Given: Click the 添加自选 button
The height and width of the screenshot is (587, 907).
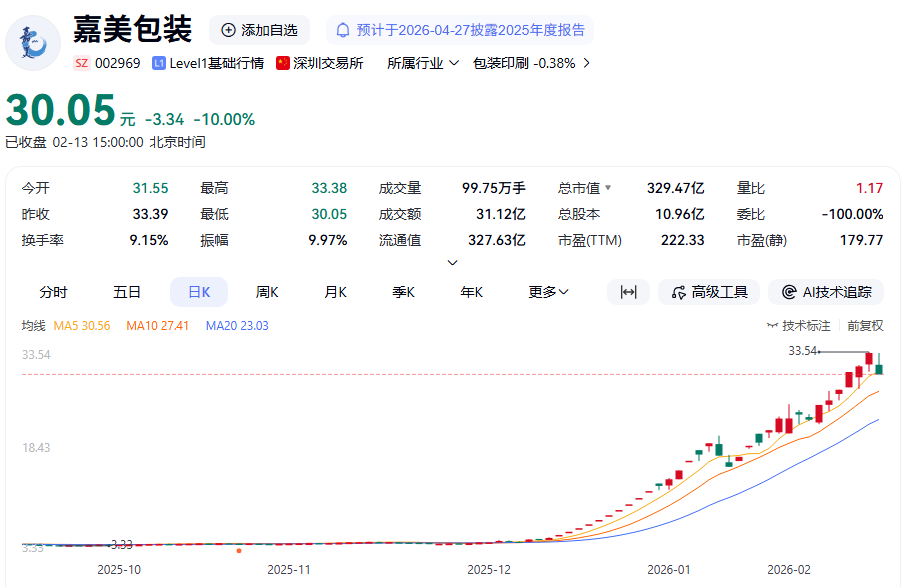Looking at the screenshot, I should [x=259, y=30].
